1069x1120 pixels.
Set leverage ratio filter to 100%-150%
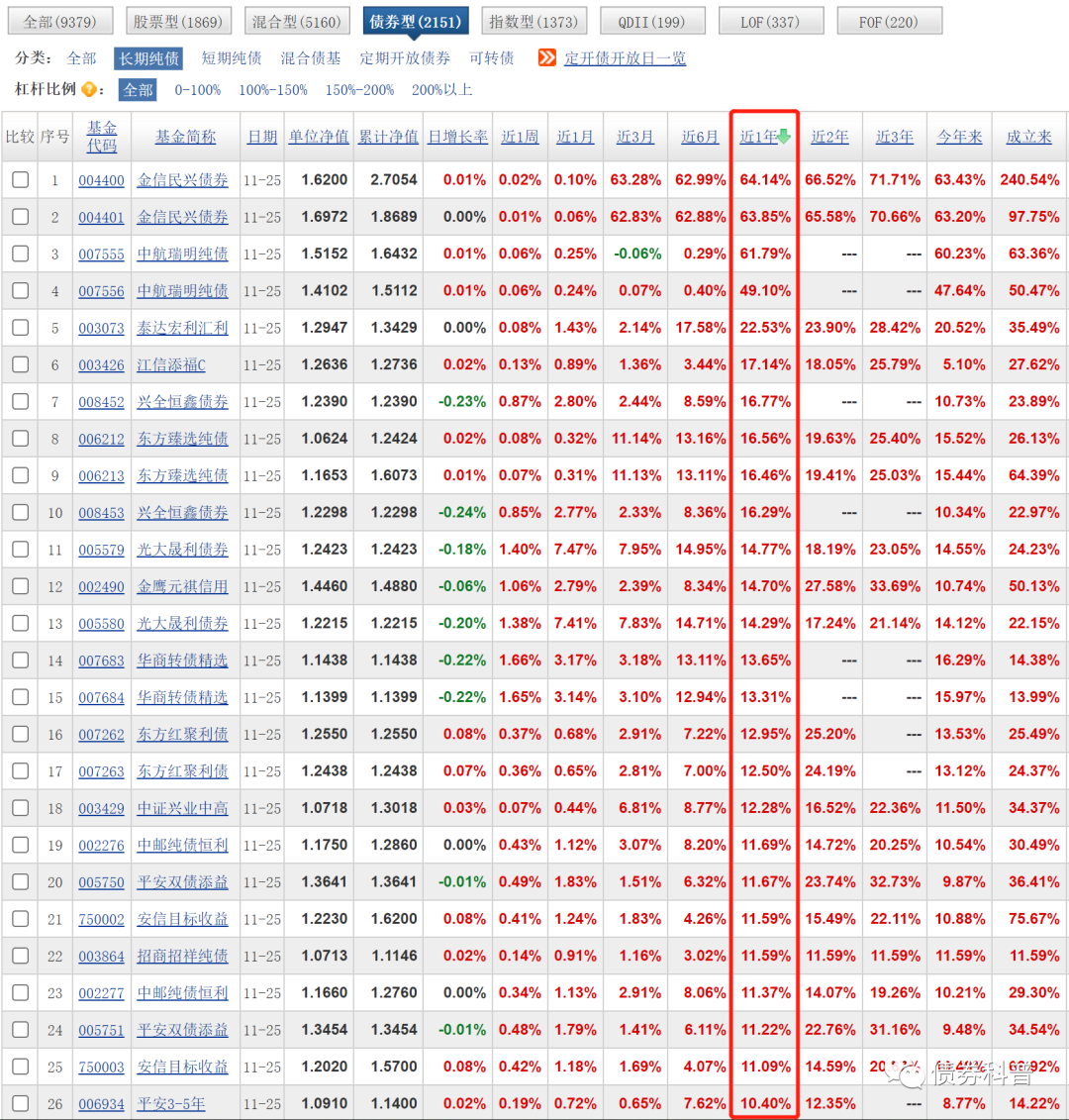273,90
